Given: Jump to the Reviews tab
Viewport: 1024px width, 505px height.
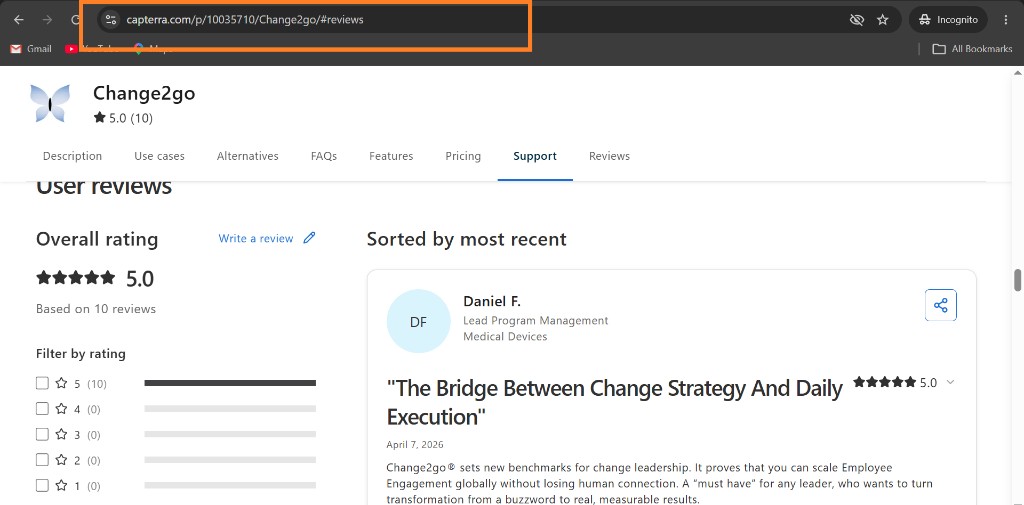Looking at the screenshot, I should [x=609, y=156].
